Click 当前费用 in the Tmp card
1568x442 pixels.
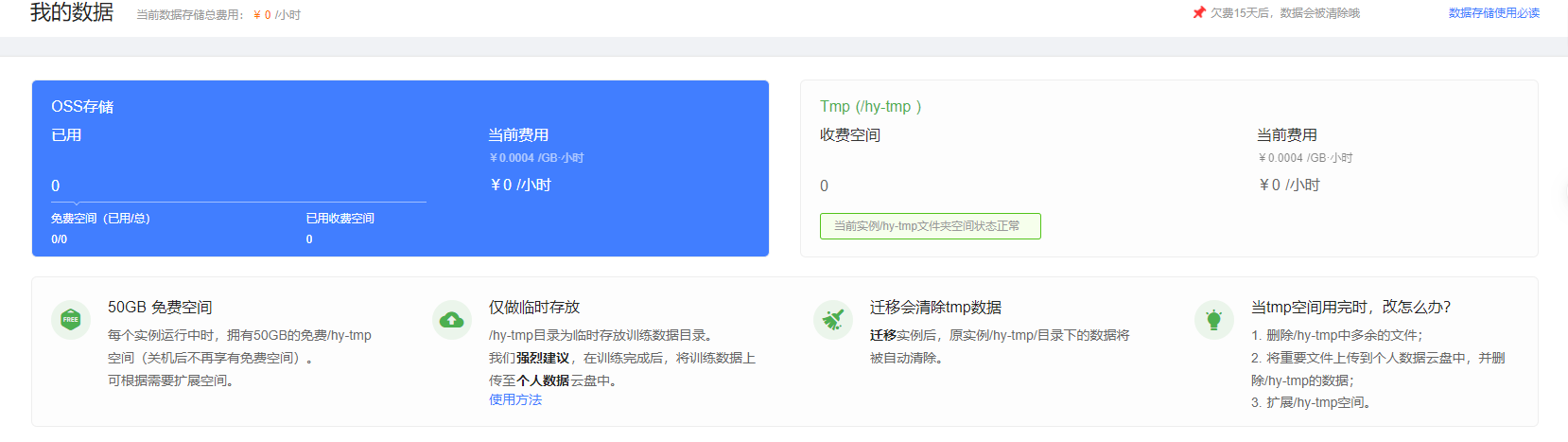tap(1287, 135)
